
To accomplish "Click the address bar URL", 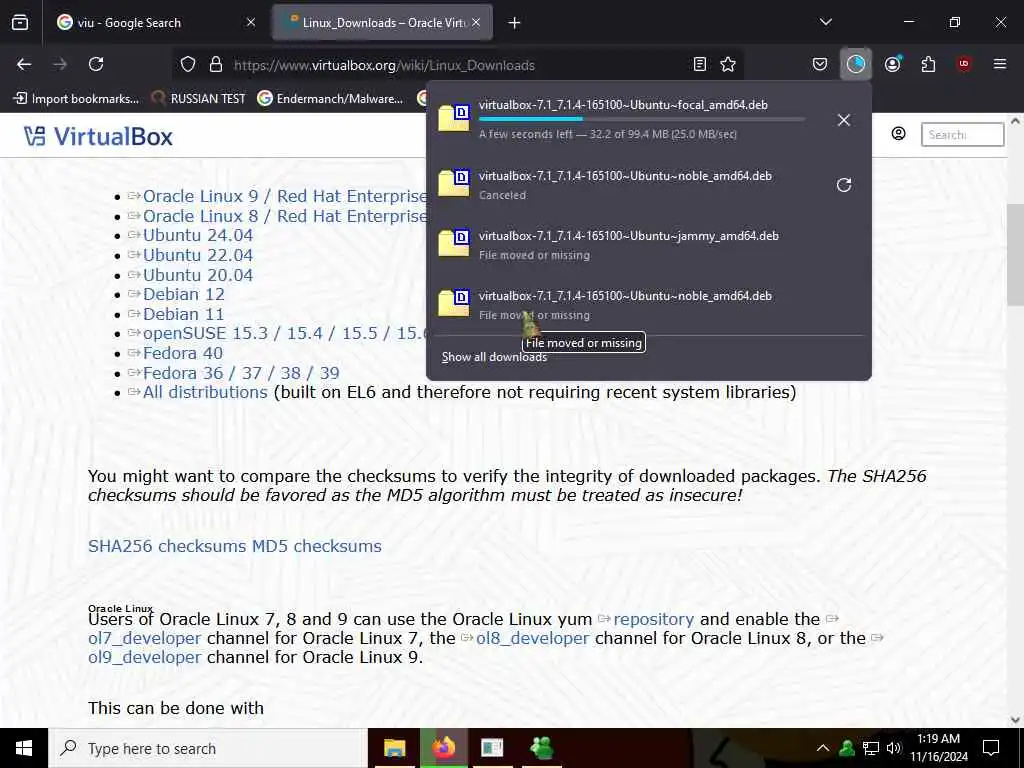I will pos(384,65).
